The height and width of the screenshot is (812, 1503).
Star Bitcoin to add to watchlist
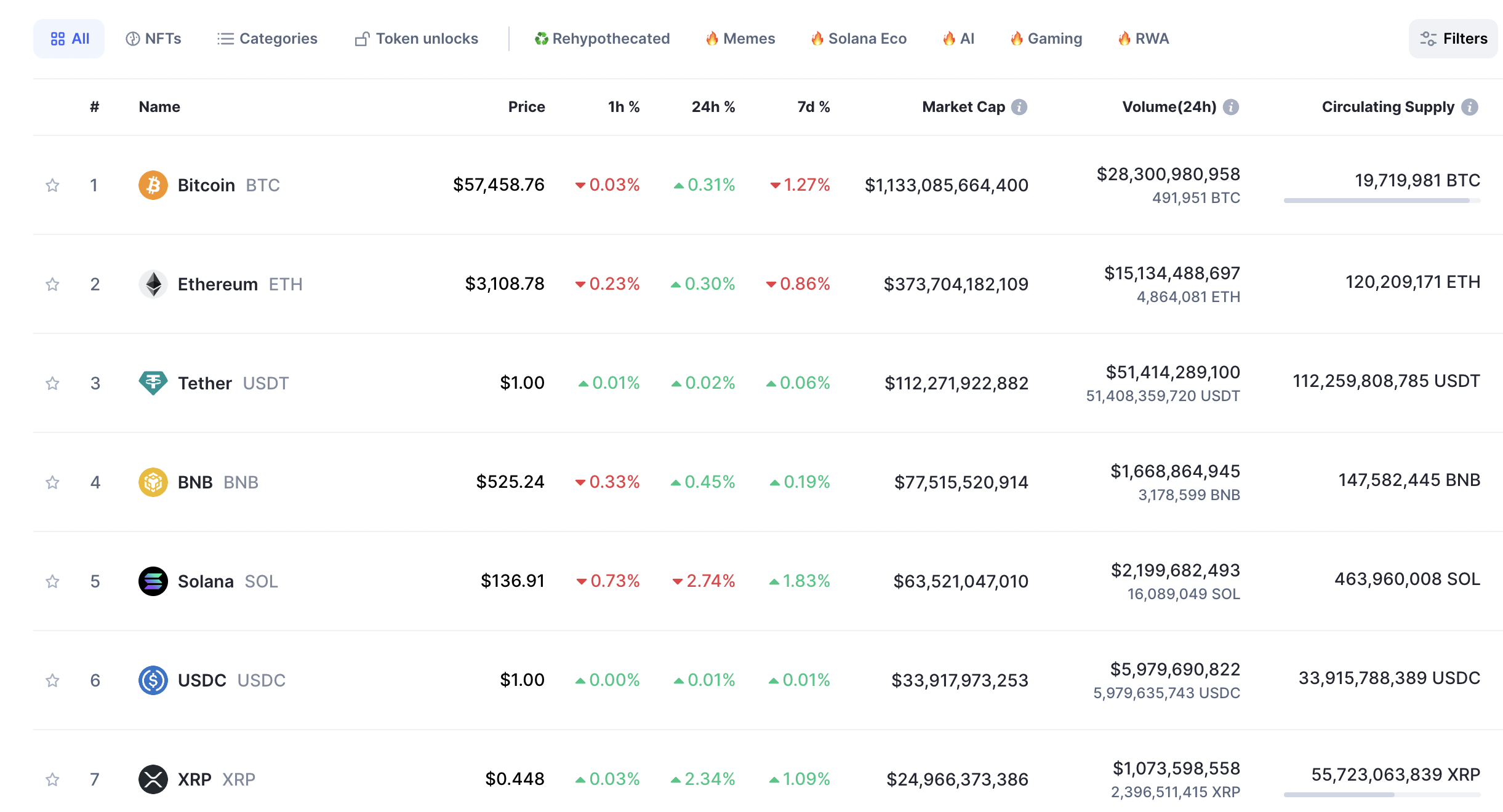click(x=52, y=185)
